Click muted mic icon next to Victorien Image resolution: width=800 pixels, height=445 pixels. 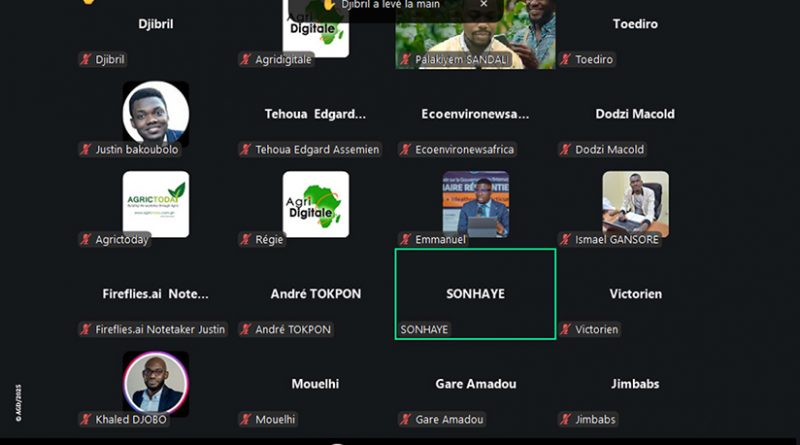click(565, 329)
